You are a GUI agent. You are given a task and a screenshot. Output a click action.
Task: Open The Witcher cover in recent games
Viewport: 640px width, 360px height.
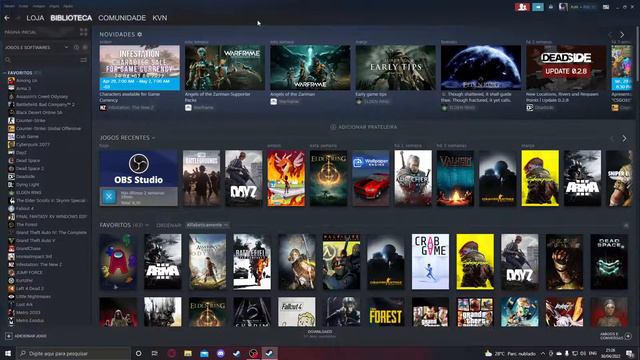(413, 178)
